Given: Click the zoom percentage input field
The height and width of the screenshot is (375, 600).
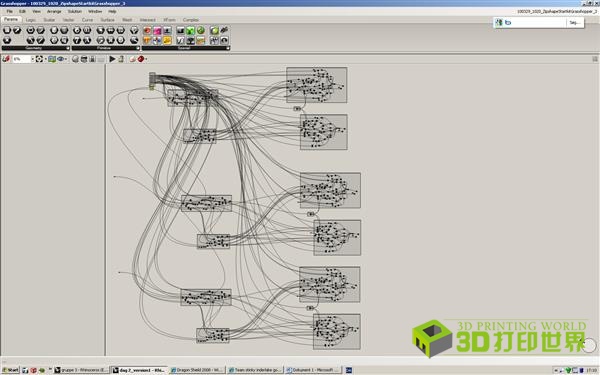Looking at the screenshot, I should coord(21,59).
